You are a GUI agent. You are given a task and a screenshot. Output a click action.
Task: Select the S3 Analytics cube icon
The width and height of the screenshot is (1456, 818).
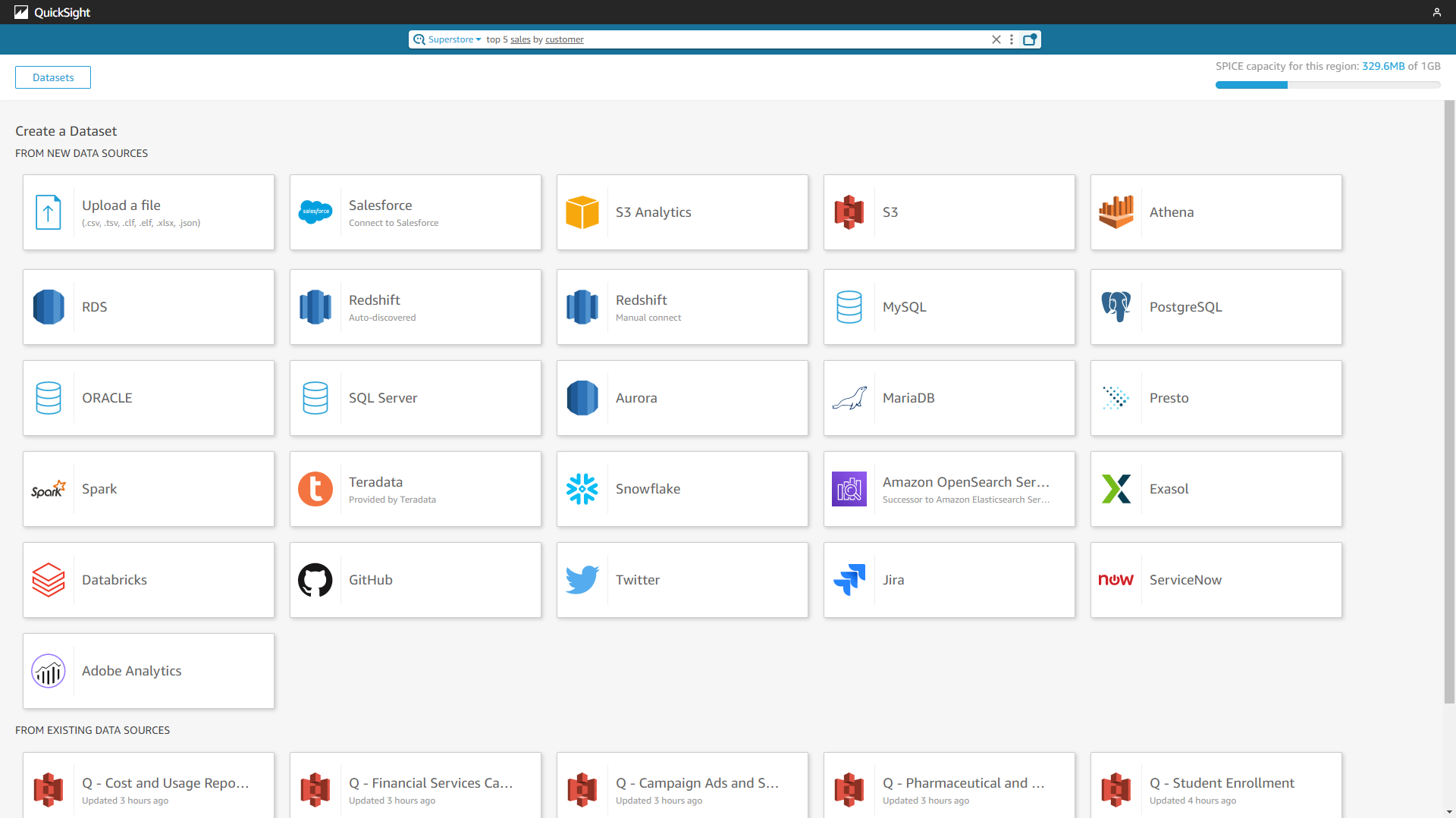[x=582, y=212]
